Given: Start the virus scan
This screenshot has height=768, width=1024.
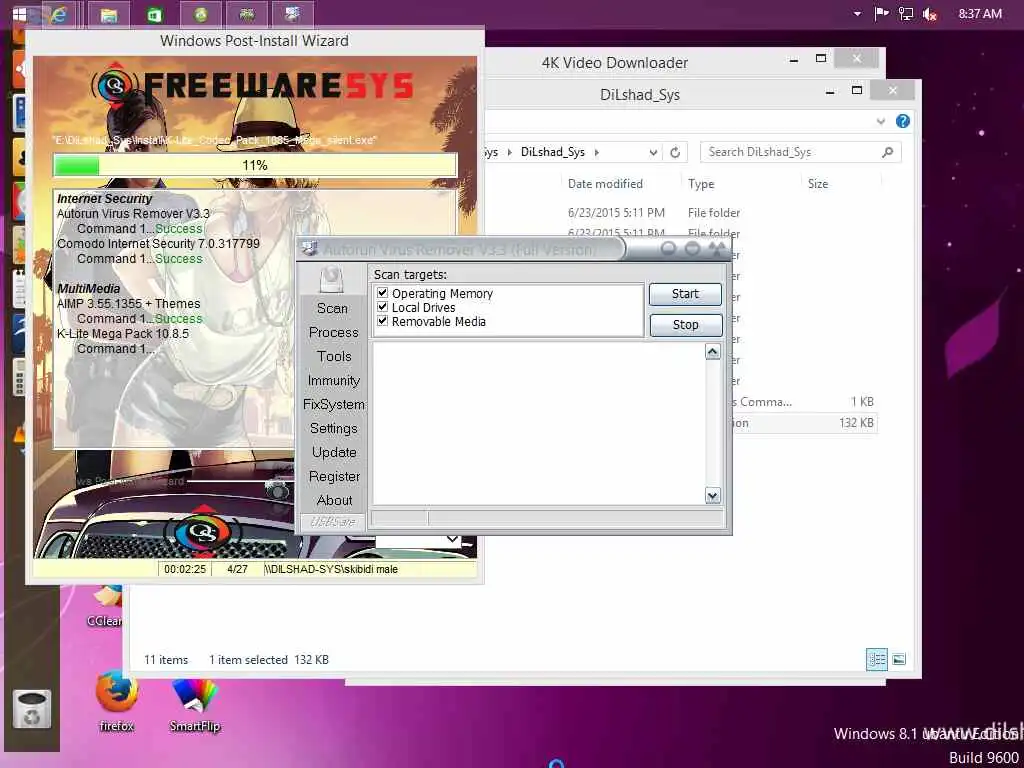Looking at the screenshot, I should (x=685, y=294).
